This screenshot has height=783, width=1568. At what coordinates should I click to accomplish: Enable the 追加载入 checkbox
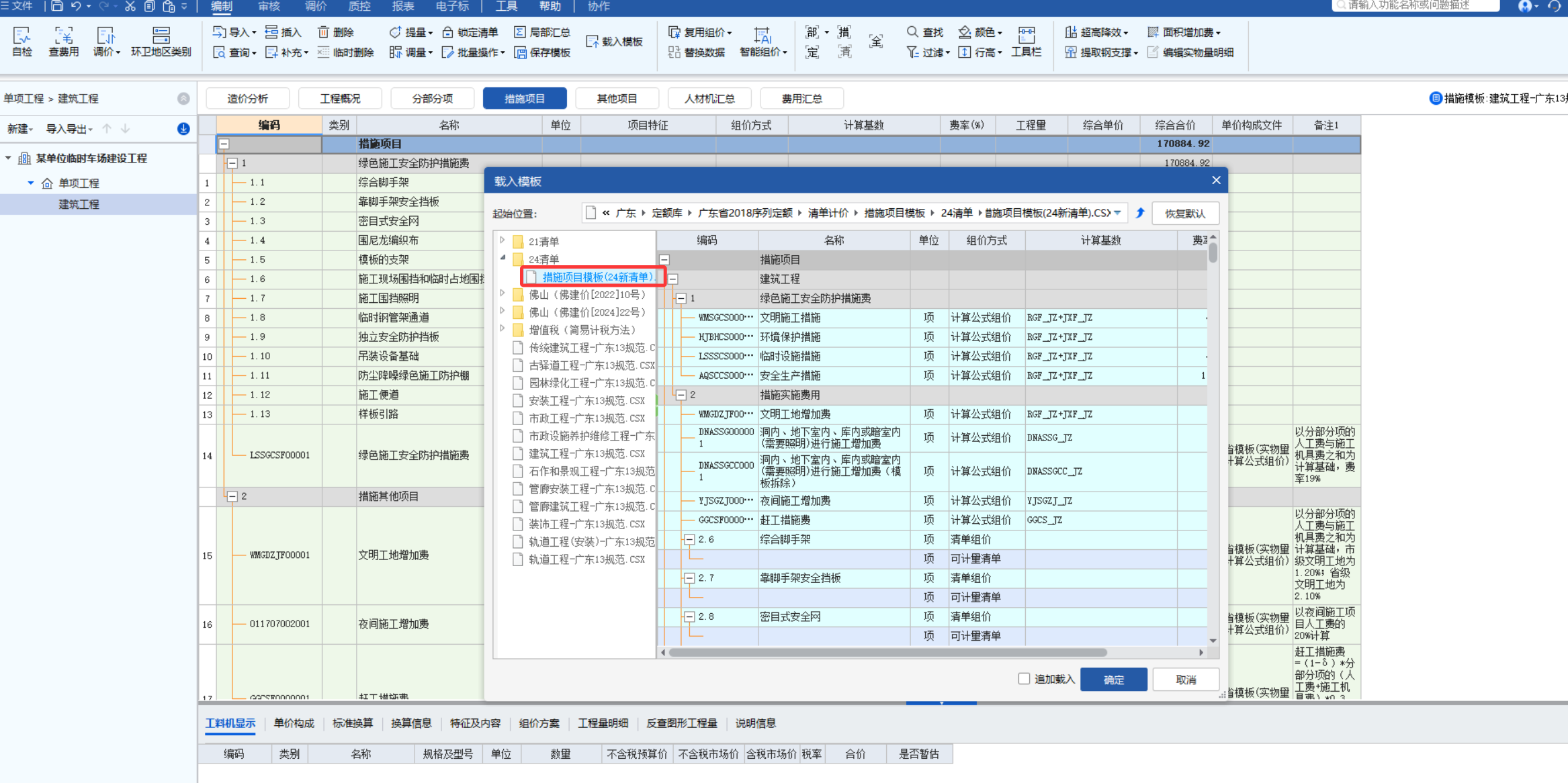(x=1024, y=679)
